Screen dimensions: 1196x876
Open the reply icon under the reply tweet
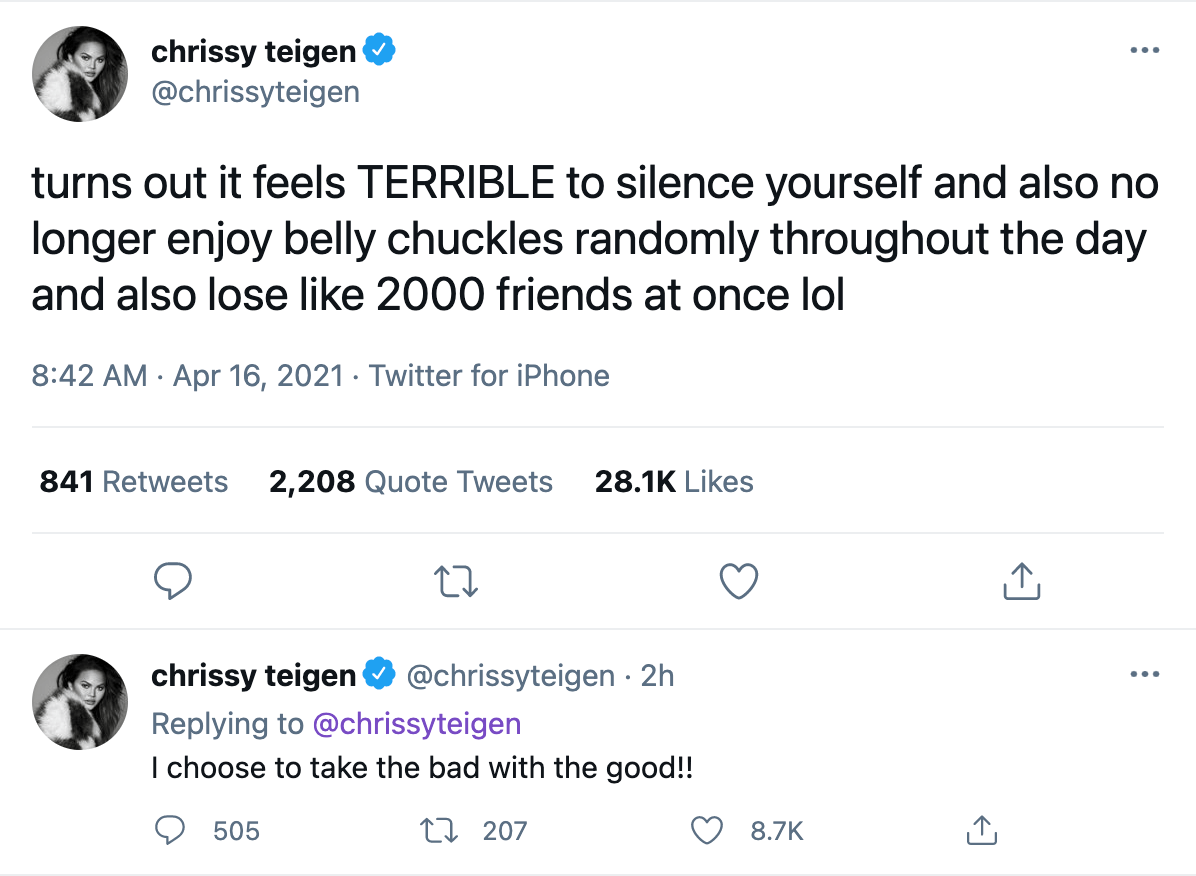point(170,830)
